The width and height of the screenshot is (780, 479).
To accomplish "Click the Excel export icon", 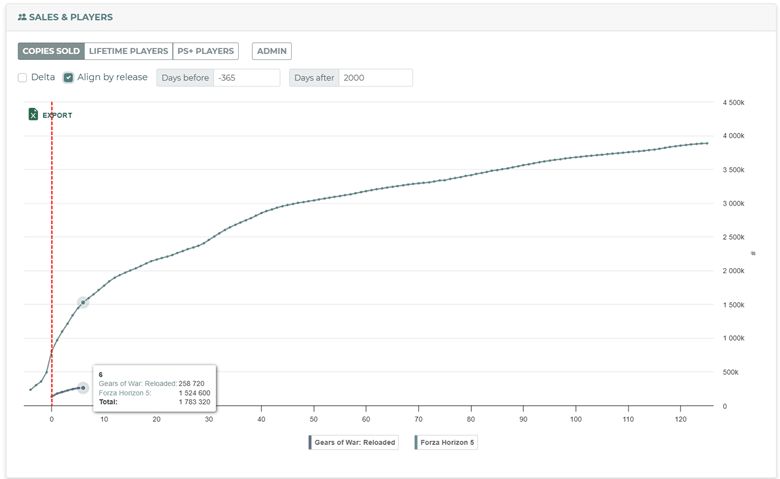I will pos(33,114).
